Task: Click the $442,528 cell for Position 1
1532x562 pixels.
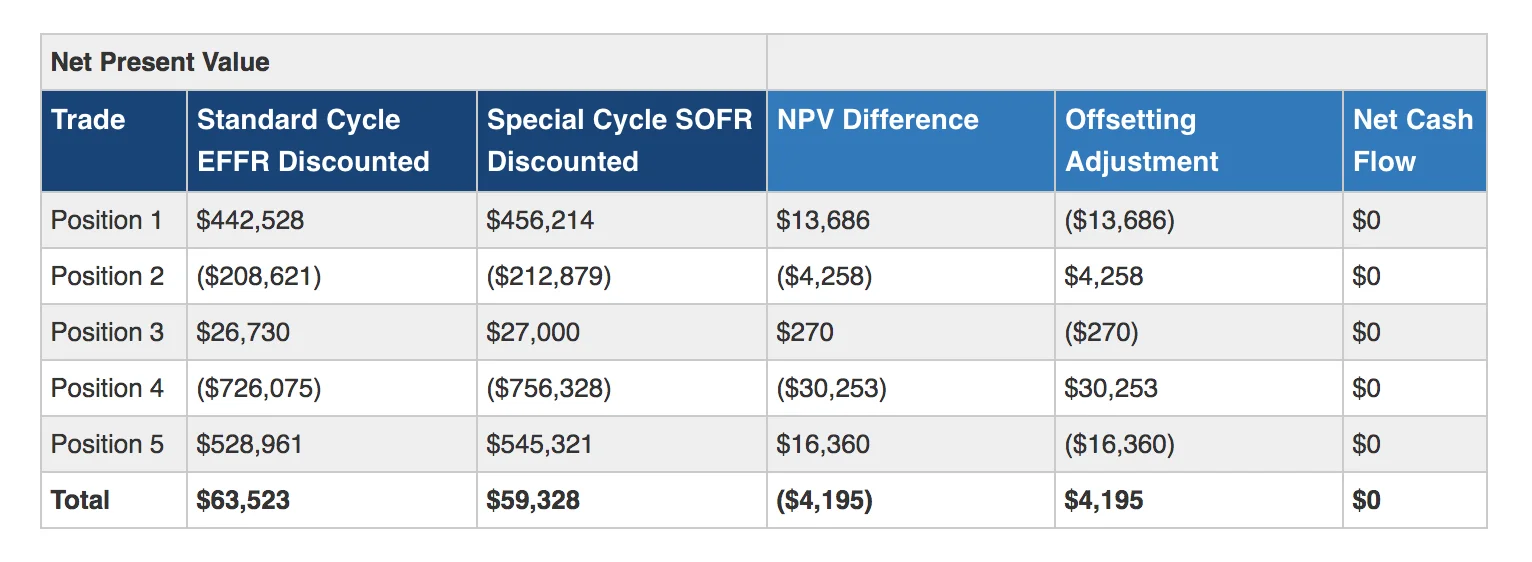Action: point(250,220)
